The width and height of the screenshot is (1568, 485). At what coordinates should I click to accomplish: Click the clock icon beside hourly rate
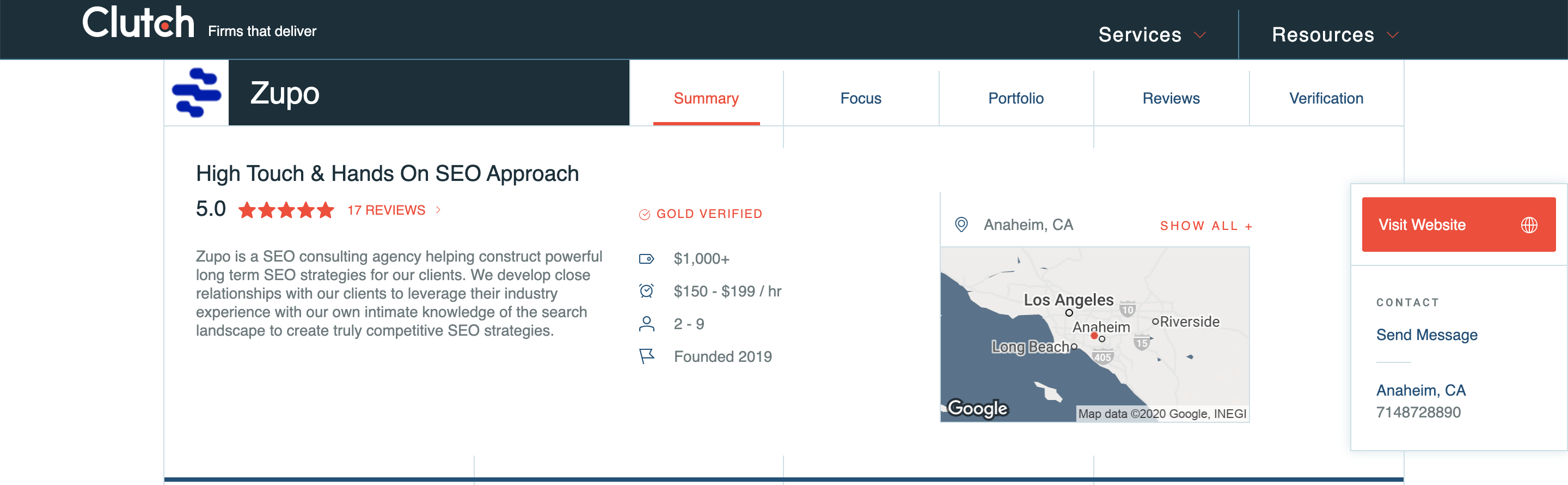(x=646, y=291)
